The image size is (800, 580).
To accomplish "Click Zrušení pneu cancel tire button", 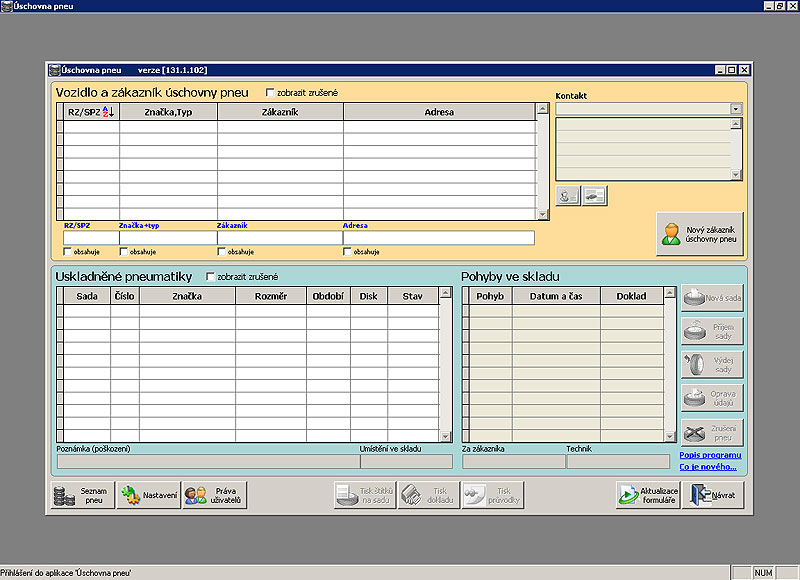I will click(712, 433).
